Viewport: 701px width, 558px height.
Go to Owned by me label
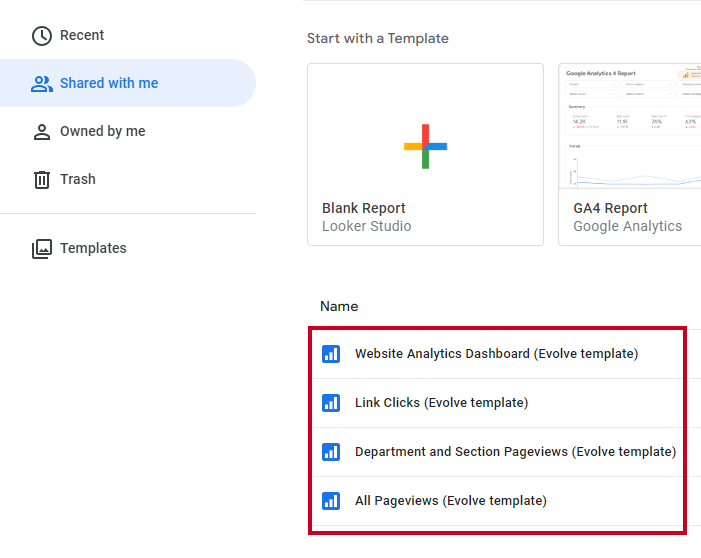pos(103,131)
